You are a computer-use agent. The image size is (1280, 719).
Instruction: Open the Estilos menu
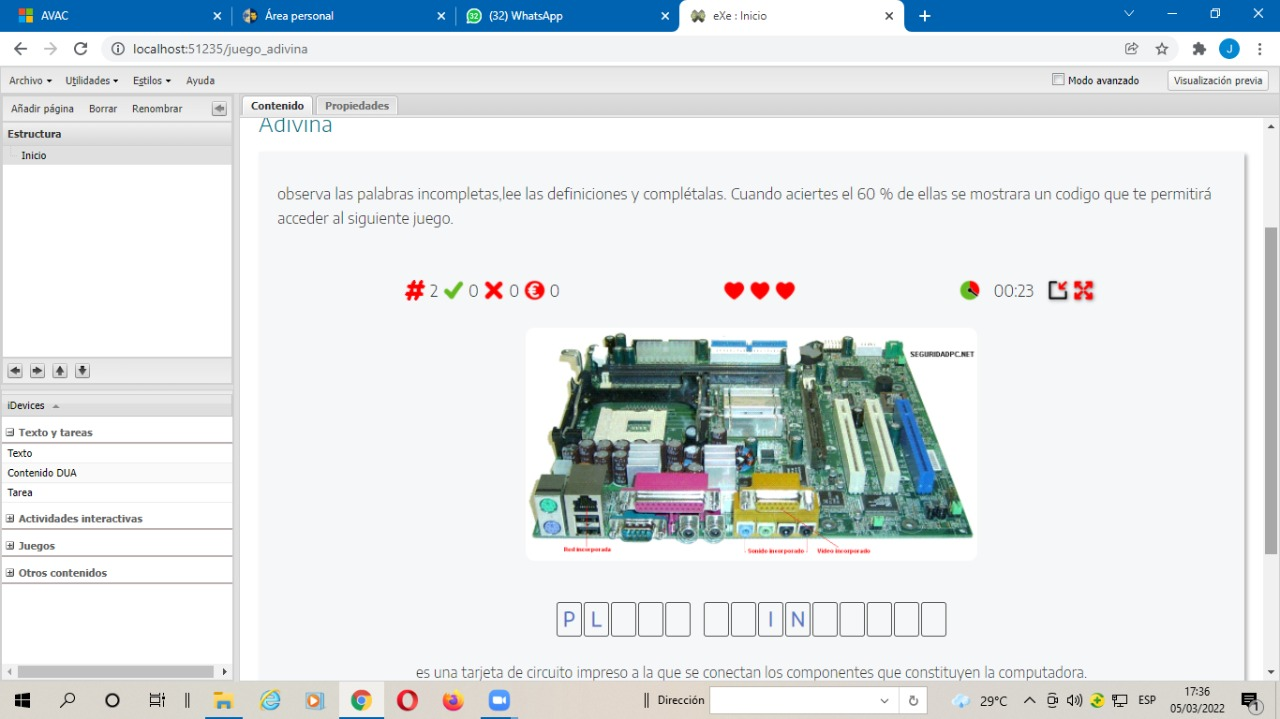[152, 80]
